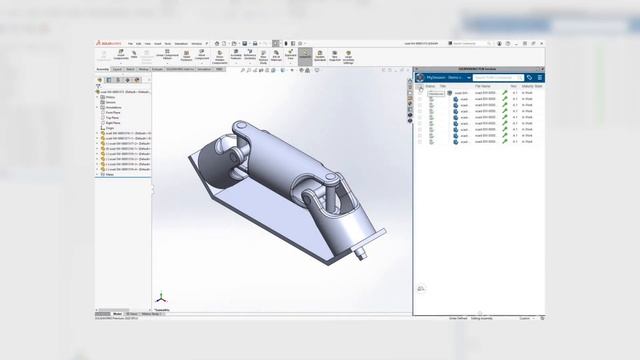
Task: Expand the Mates folder in the tree
Action: coord(97,174)
